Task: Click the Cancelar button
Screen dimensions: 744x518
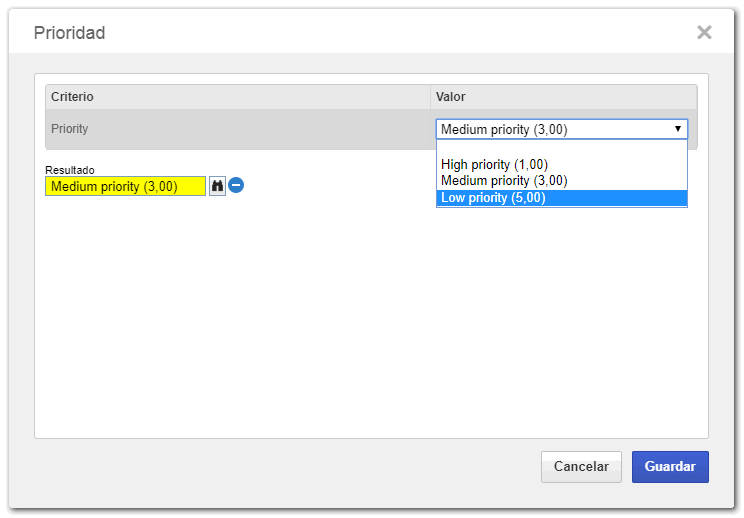Action: 581,467
